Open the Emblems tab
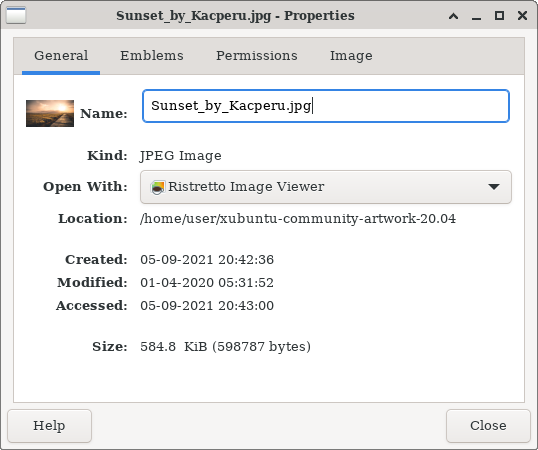 click(152, 56)
